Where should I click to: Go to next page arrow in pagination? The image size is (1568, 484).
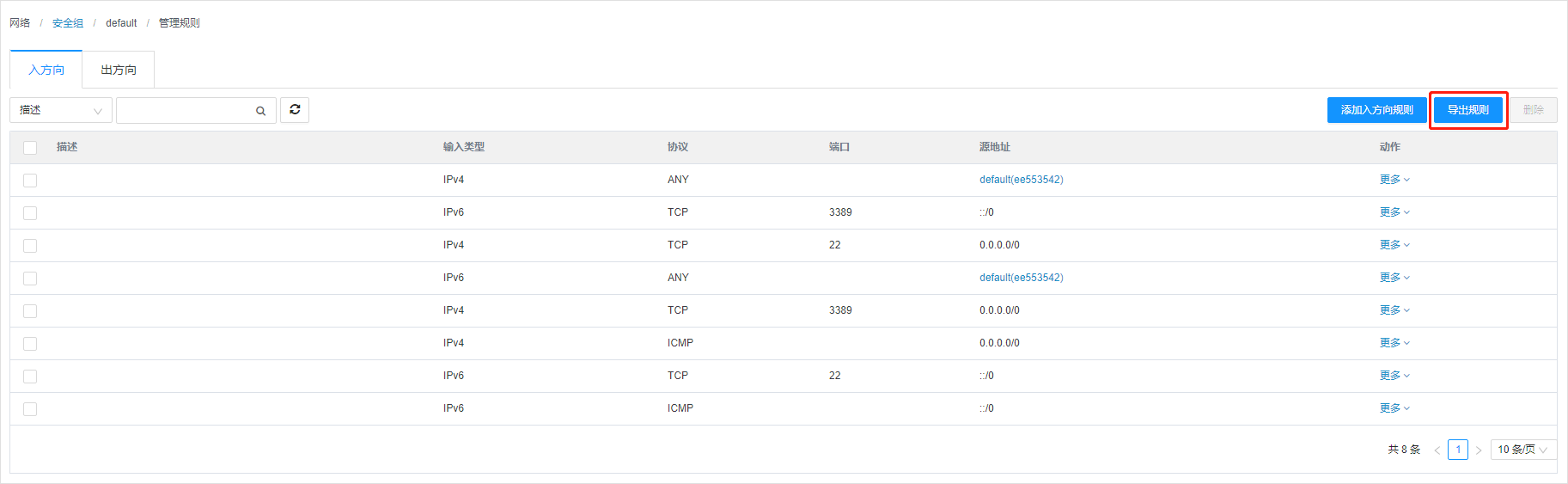[x=1479, y=450]
